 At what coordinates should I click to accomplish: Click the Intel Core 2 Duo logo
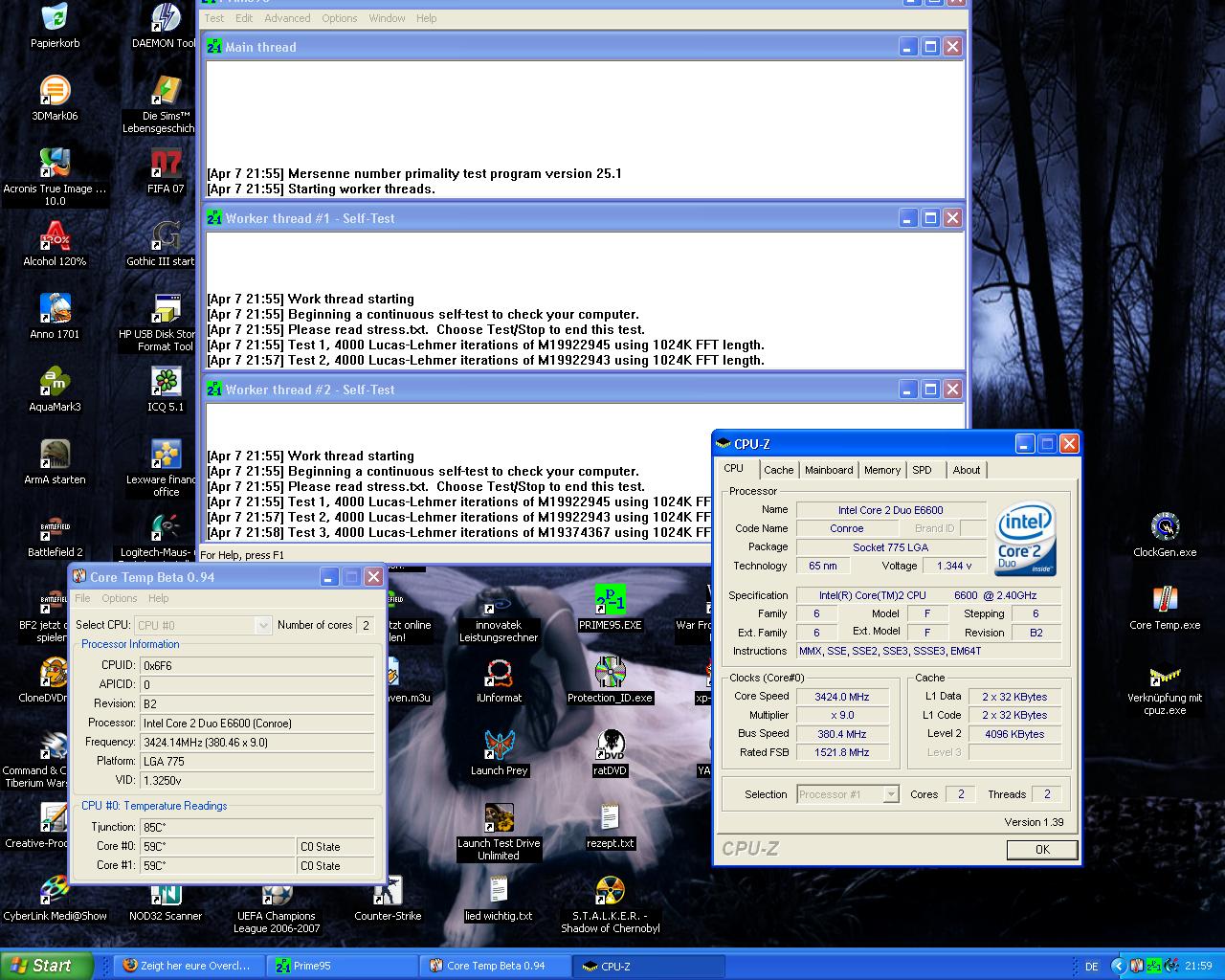[1025, 538]
